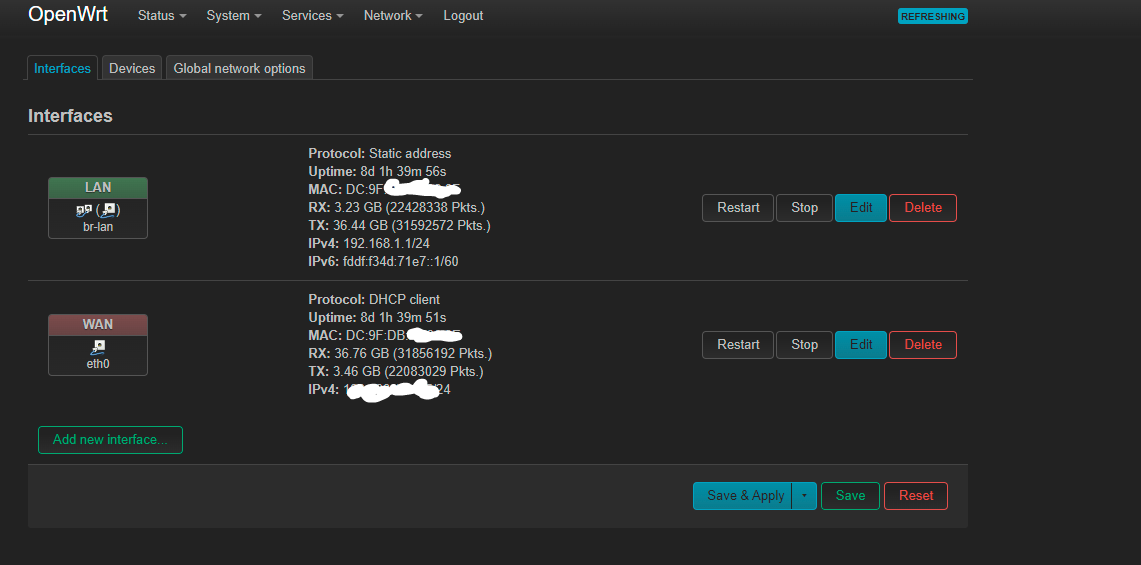This screenshot has height=565, width=1141.
Task: Restart the LAN interface
Action: [x=738, y=208]
